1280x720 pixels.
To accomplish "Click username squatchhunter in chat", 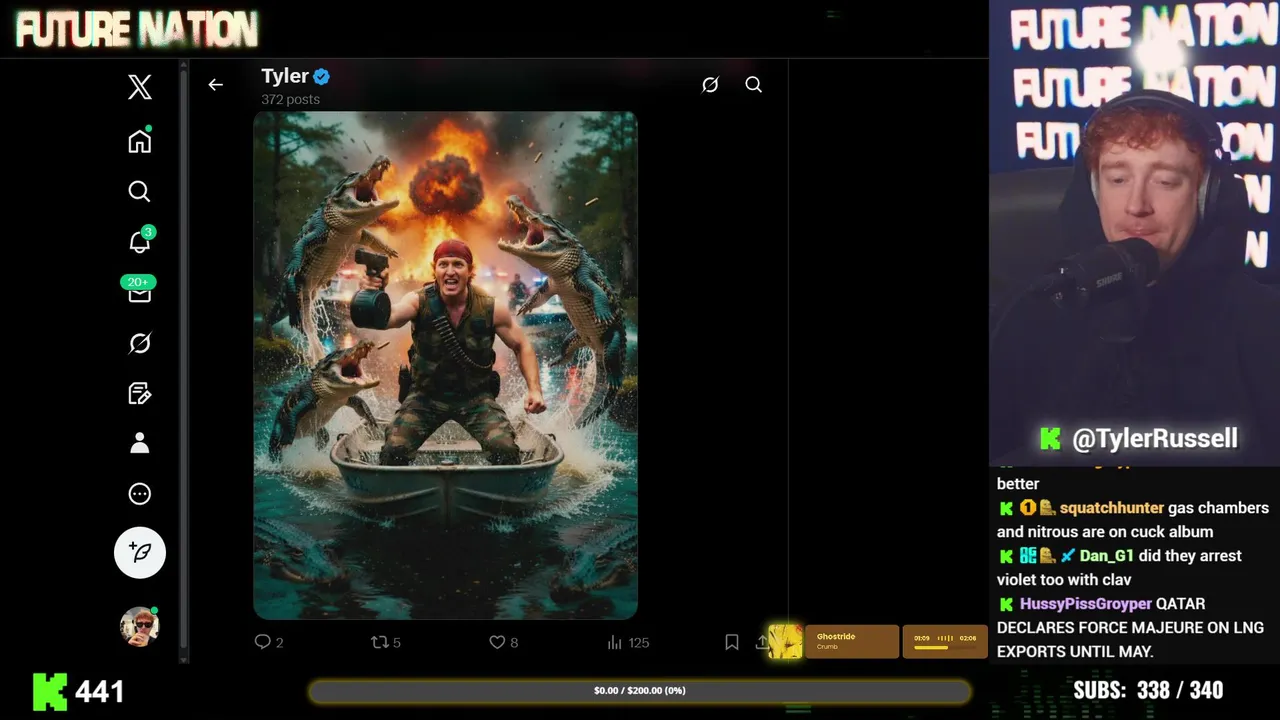I will click(x=1111, y=508).
